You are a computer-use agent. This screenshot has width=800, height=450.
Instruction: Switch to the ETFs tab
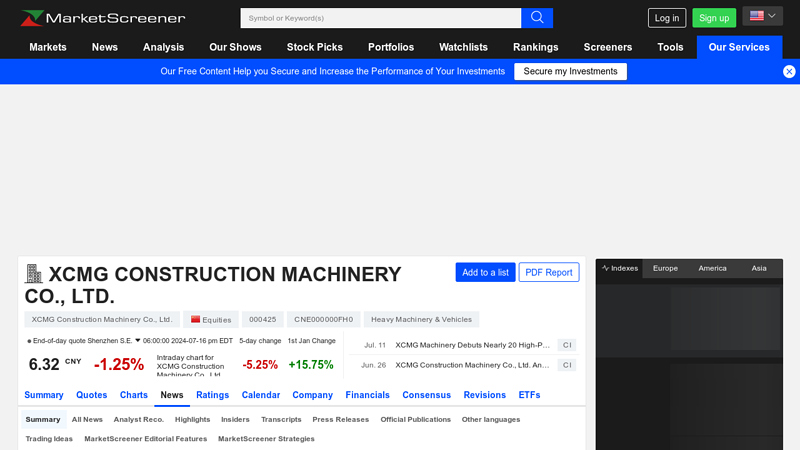529,395
